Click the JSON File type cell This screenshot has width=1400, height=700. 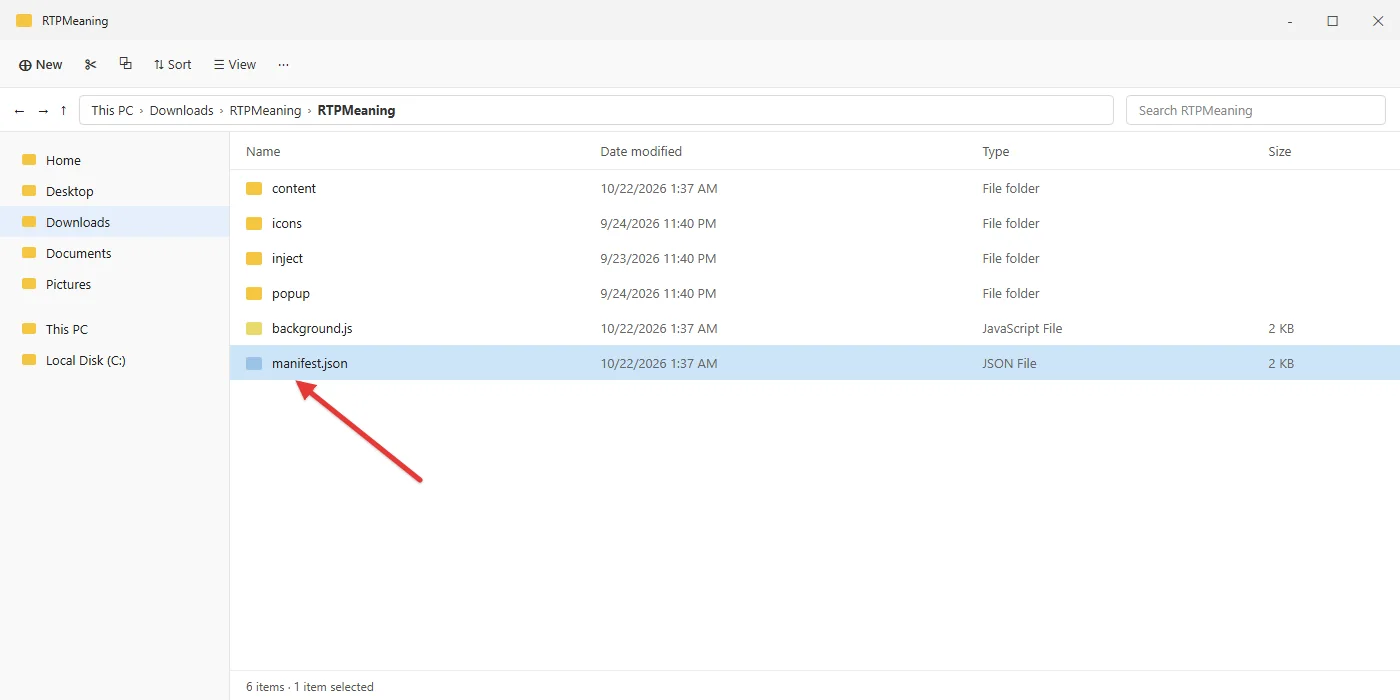pos(1009,363)
